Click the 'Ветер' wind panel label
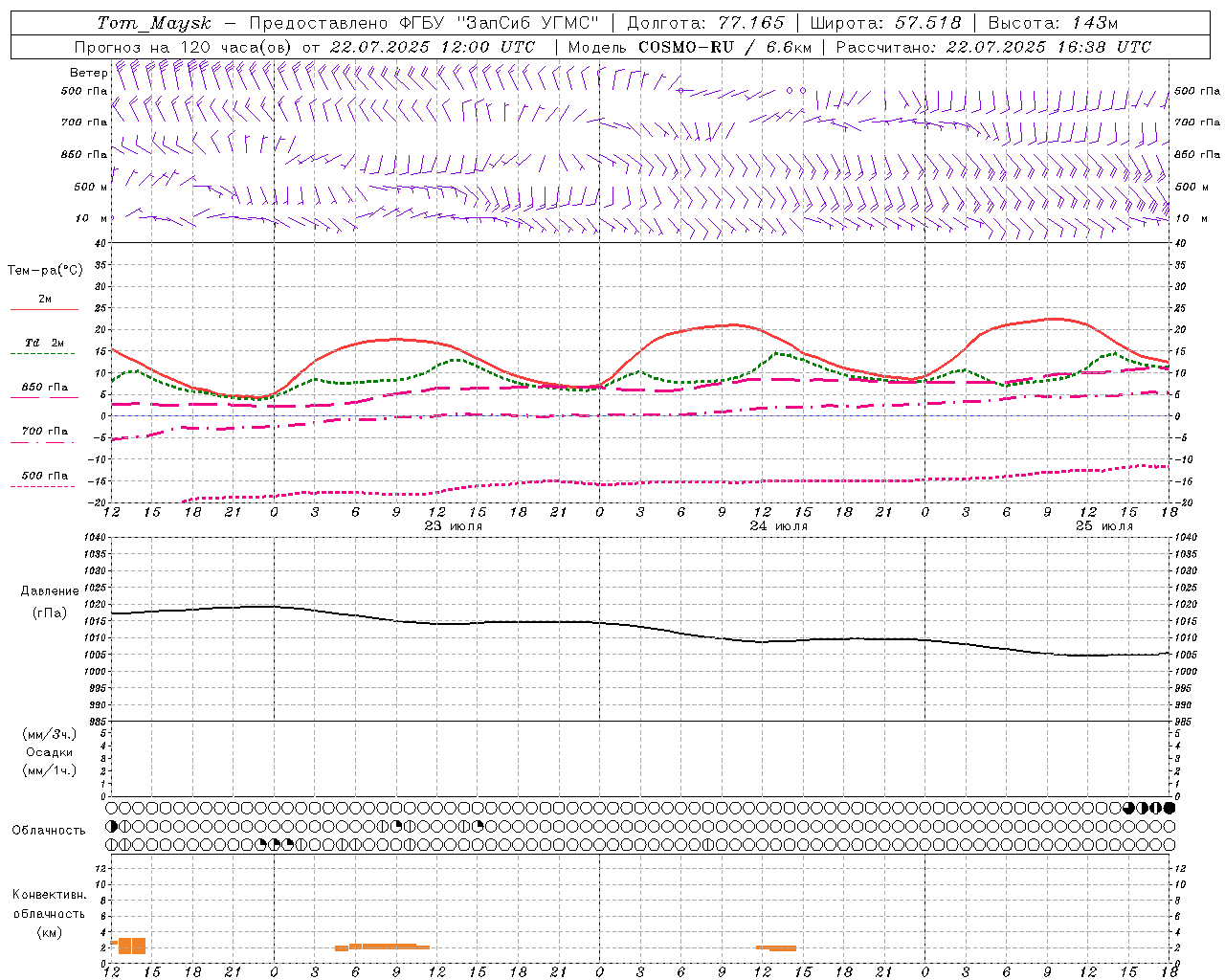Image resolution: width=1225 pixels, height=980 pixels. pyautogui.click(x=88, y=73)
